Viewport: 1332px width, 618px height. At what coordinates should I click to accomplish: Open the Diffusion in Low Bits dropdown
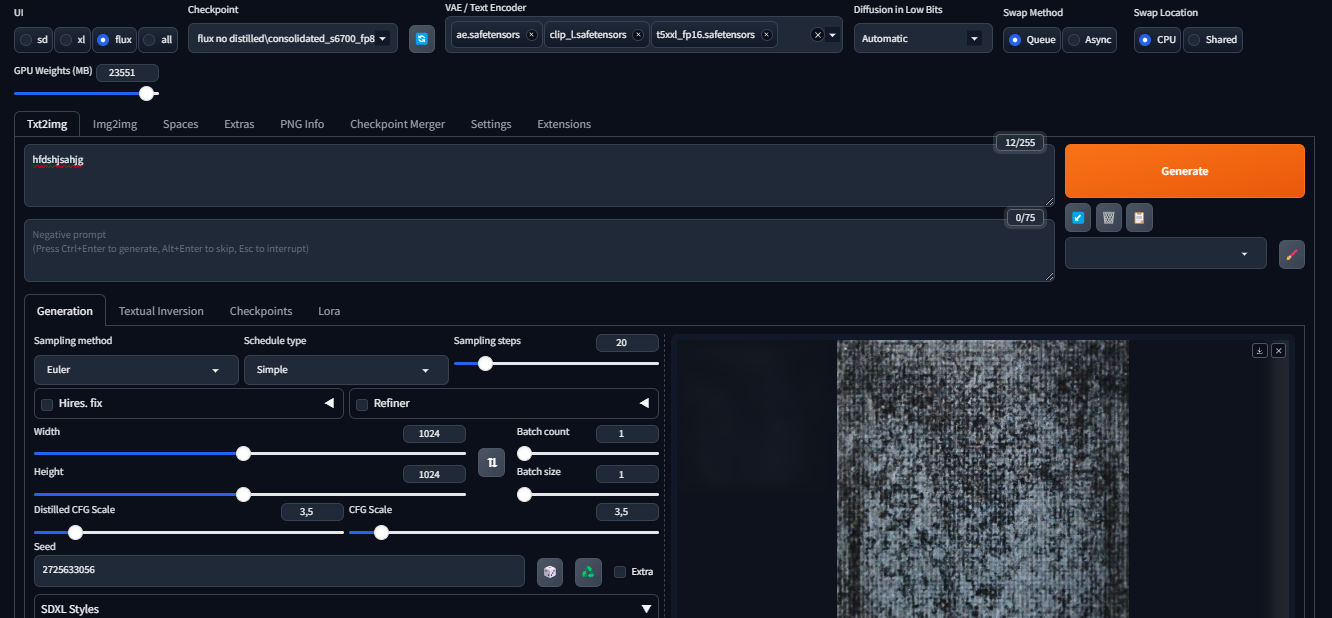922,39
